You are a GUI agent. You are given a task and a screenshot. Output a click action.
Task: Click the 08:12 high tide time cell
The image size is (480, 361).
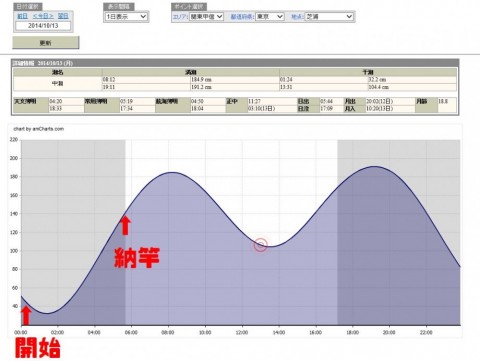(146, 80)
